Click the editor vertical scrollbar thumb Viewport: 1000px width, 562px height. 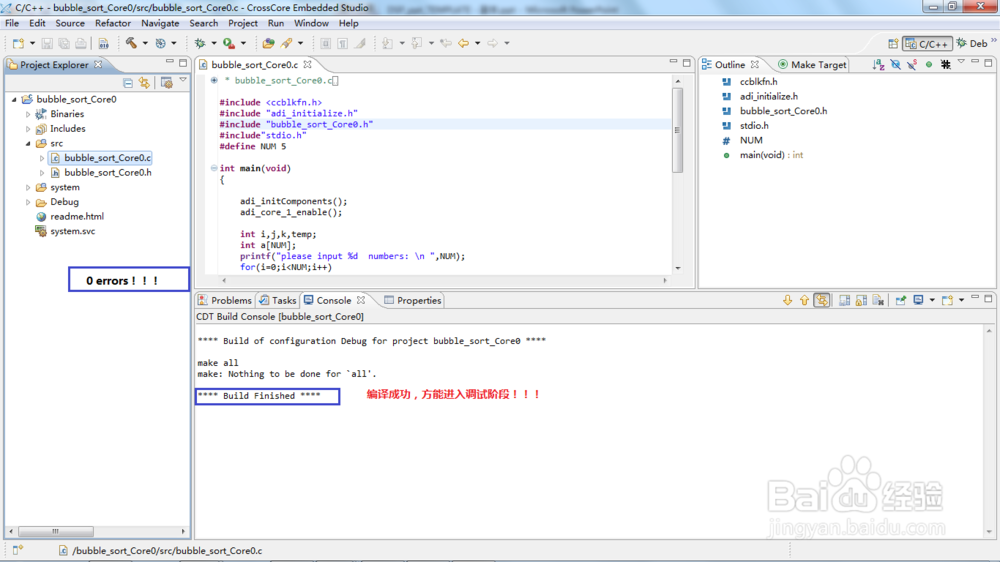click(x=677, y=130)
